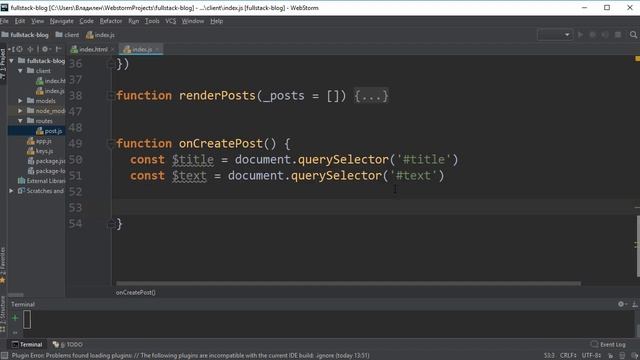Toggle the Project side tool window
This screenshot has height=360, width=640.
point(3,63)
